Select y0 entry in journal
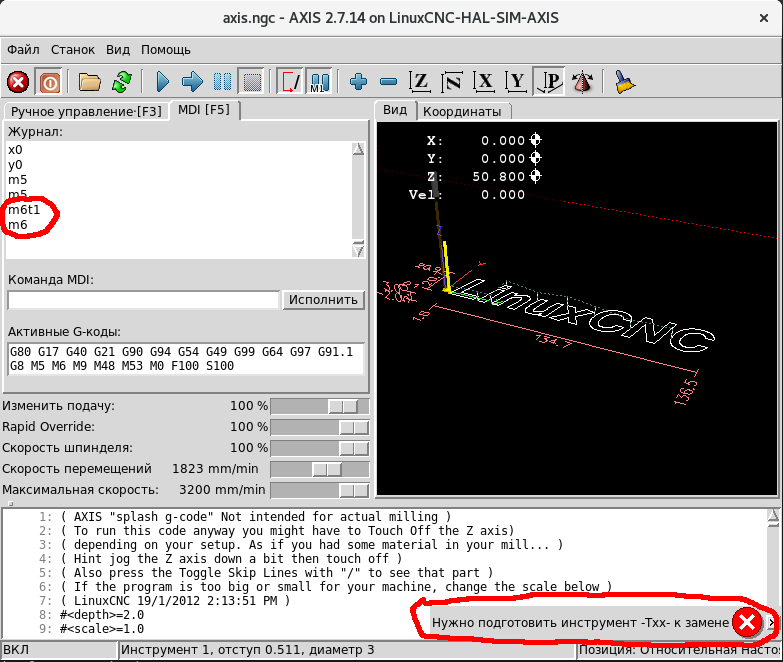 pos(15,165)
